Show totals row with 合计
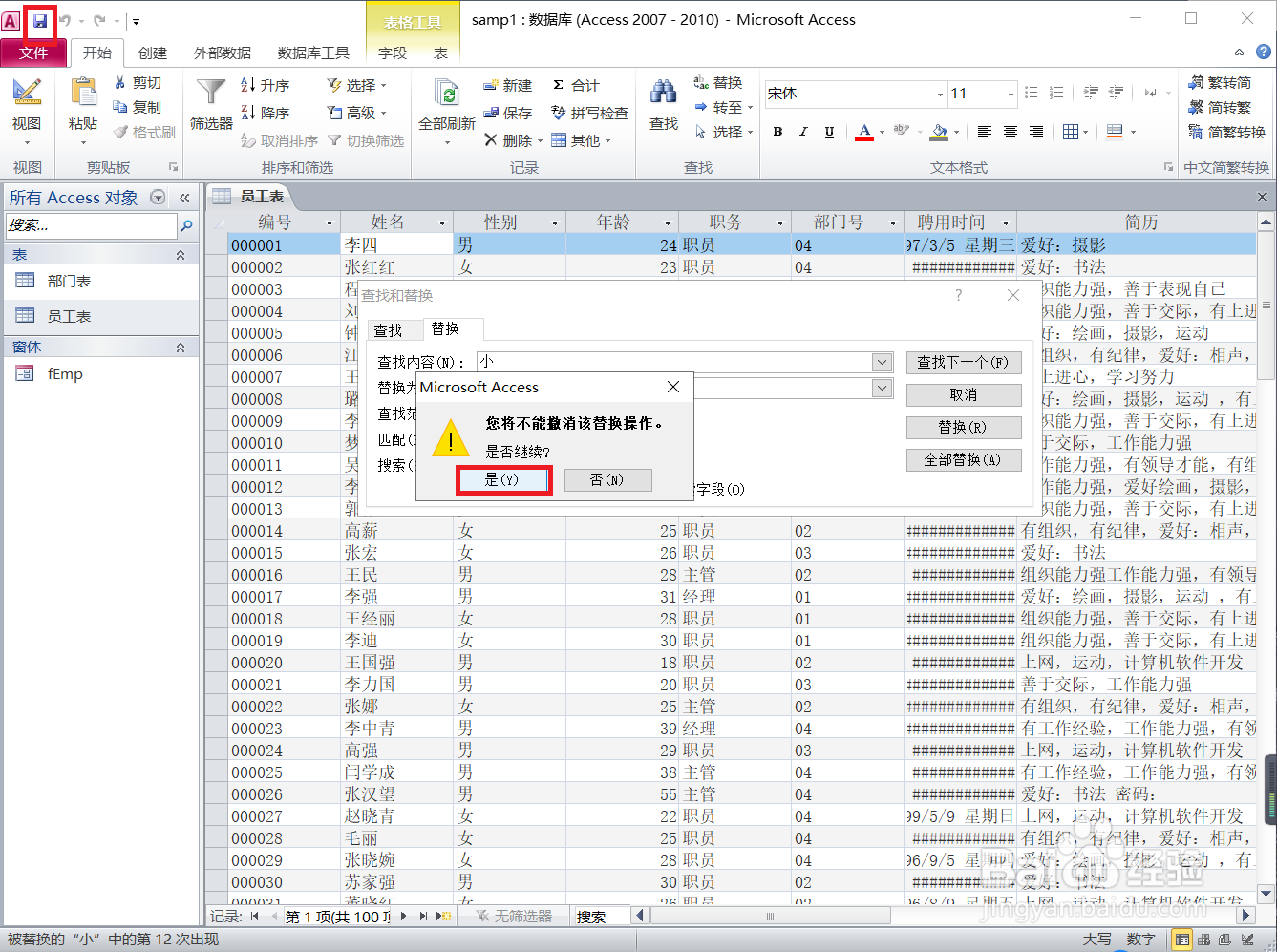Screen dimensions: 1277x952 [x=576, y=85]
